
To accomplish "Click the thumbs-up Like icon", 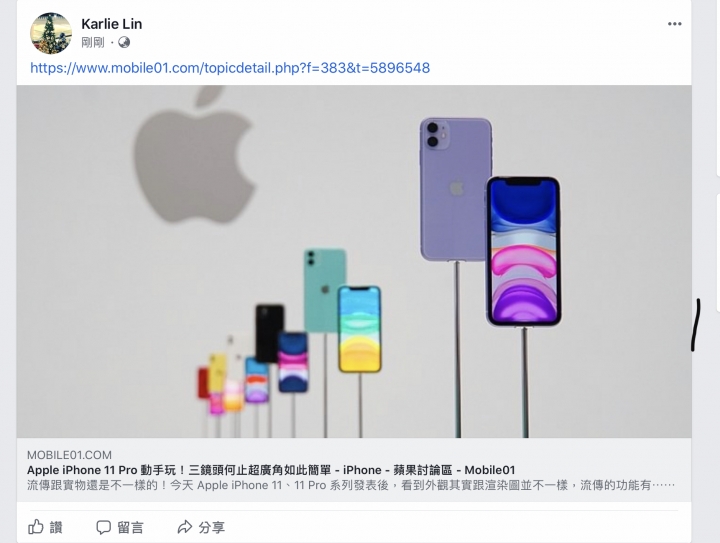I will (x=36, y=526).
